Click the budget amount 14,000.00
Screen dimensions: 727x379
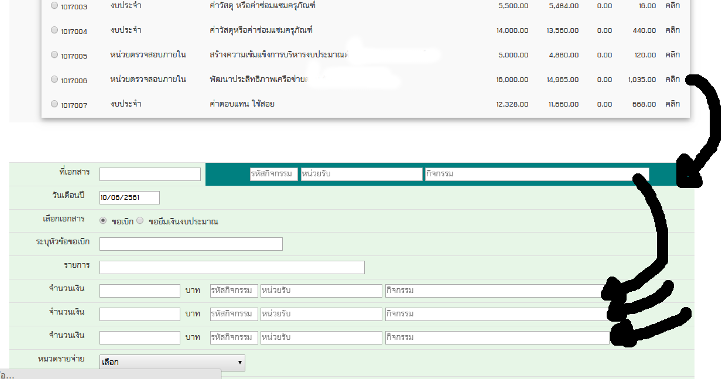click(x=512, y=30)
